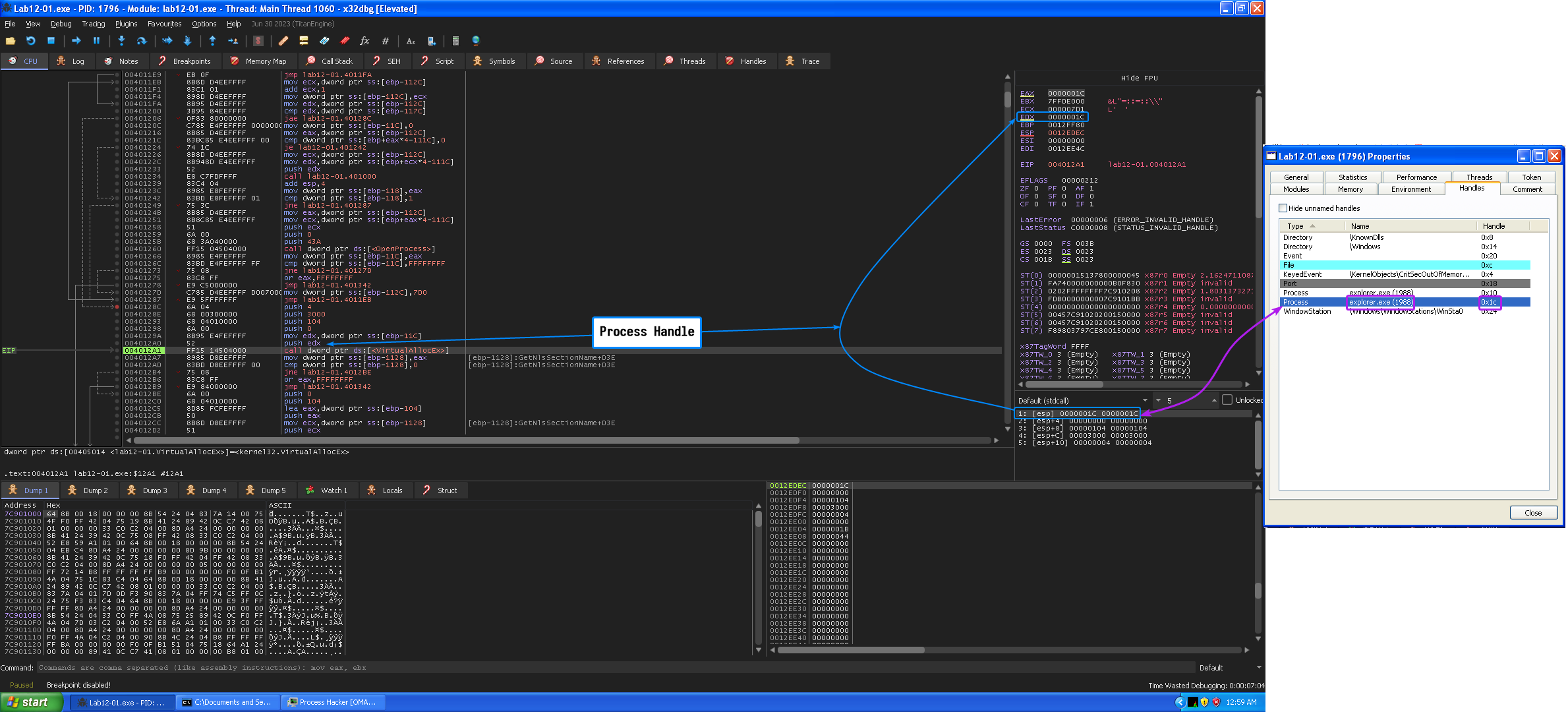Open the calculator toolbar icon
Viewport: 1568px width, 712px height.
[x=455, y=41]
